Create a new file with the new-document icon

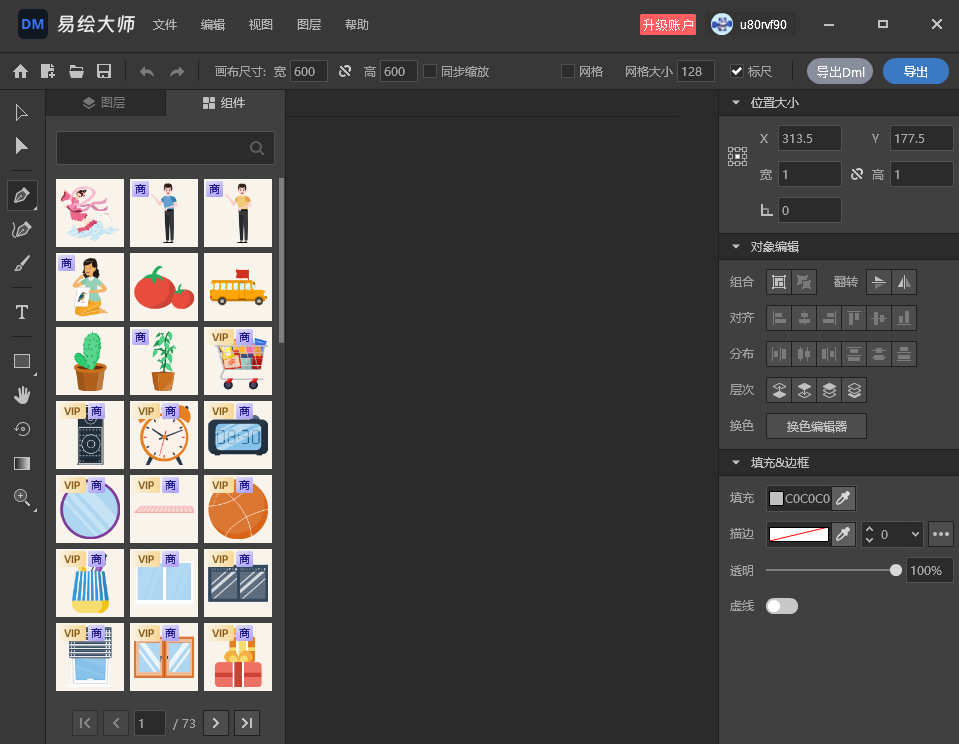click(x=48, y=72)
